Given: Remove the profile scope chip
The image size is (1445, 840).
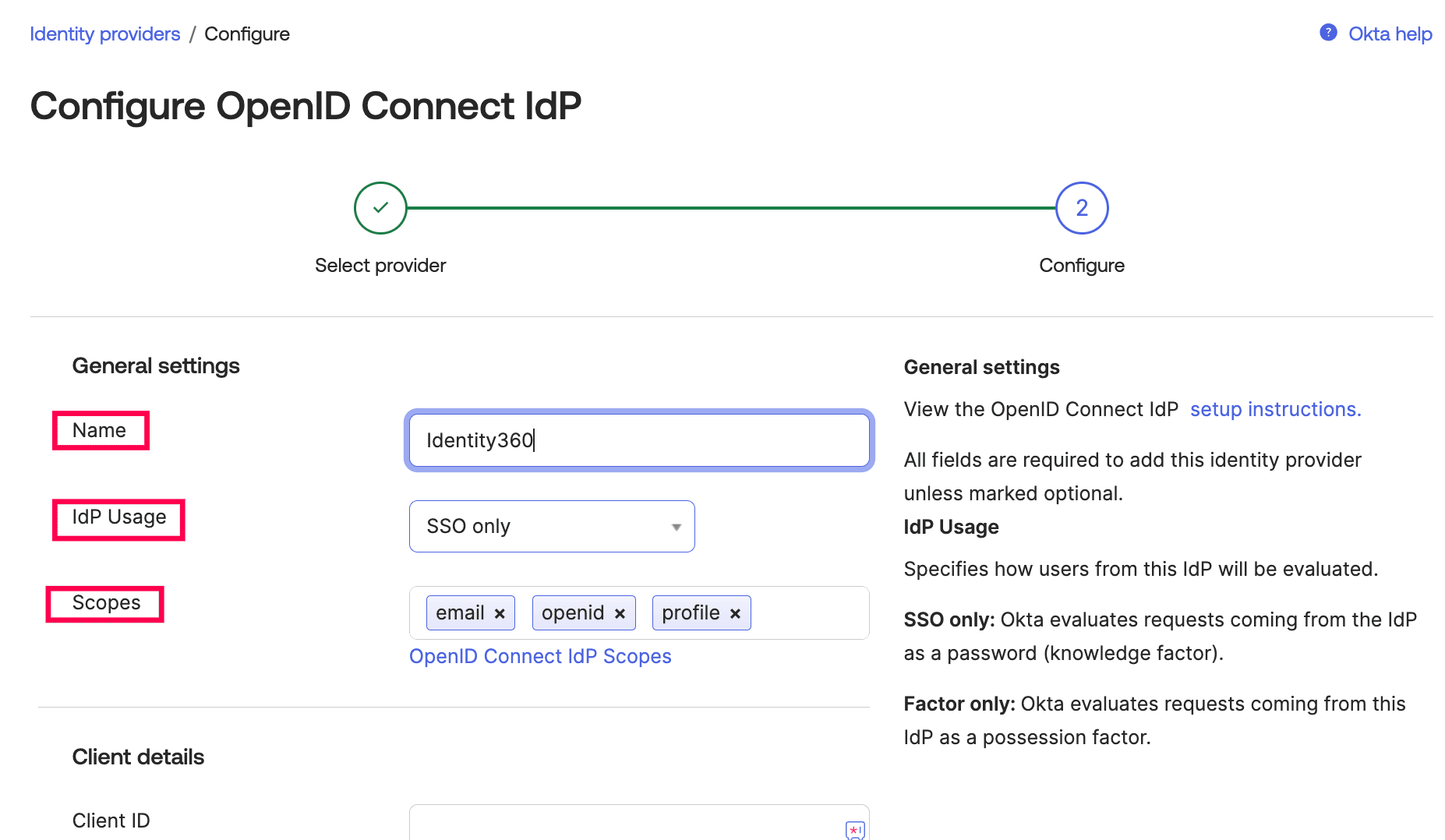Looking at the screenshot, I should 734,612.
